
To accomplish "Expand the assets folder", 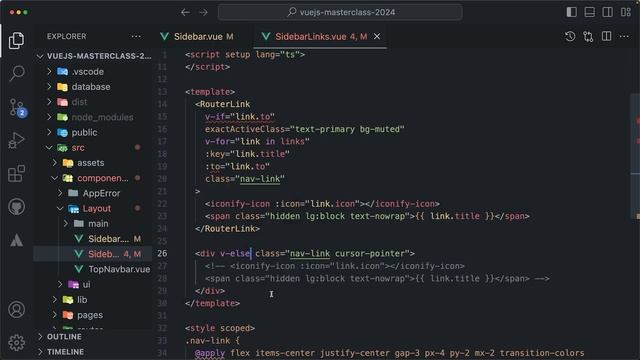I will (93, 163).
